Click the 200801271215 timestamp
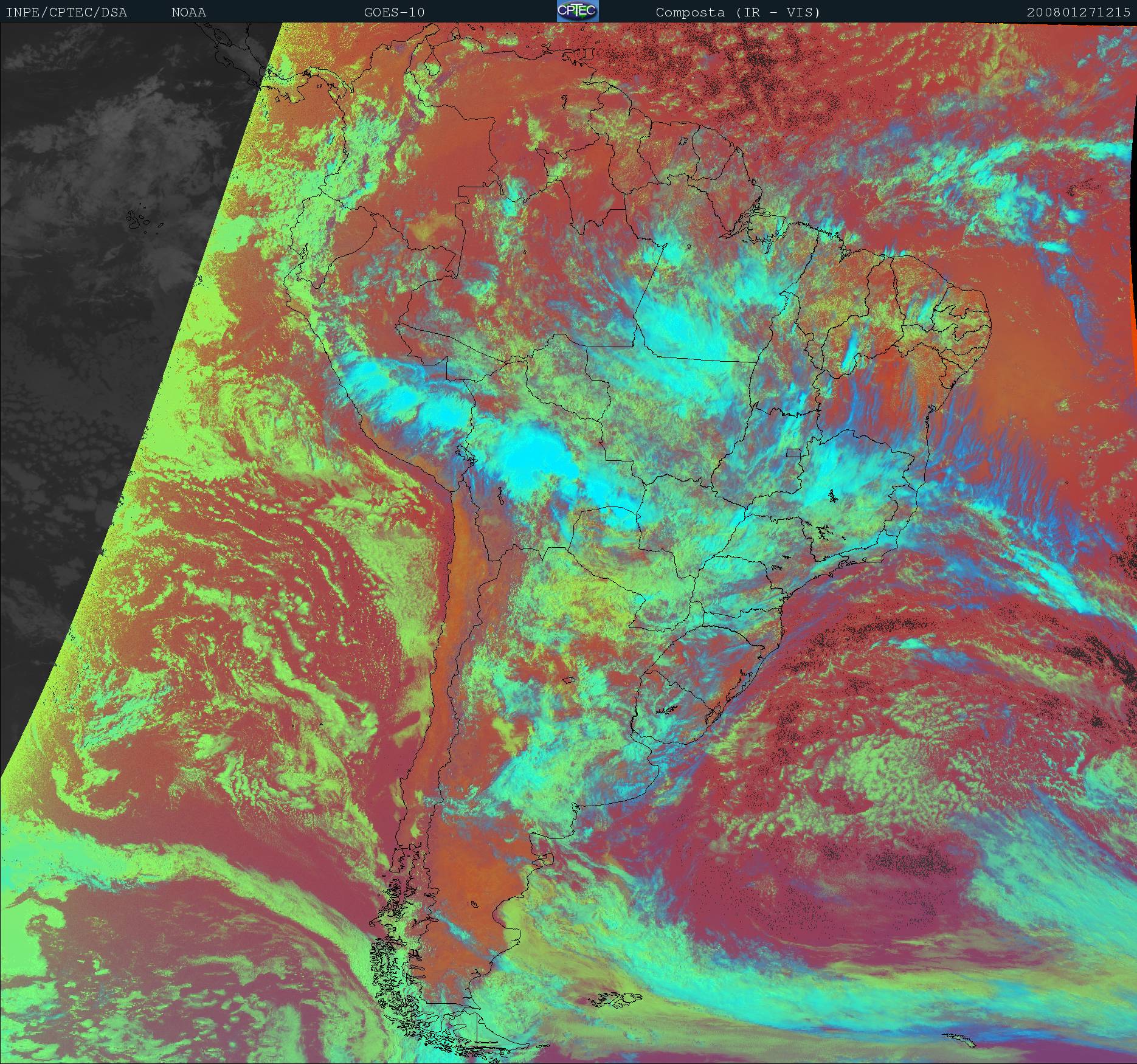This screenshot has height=1064, width=1137. click(x=1079, y=12)
